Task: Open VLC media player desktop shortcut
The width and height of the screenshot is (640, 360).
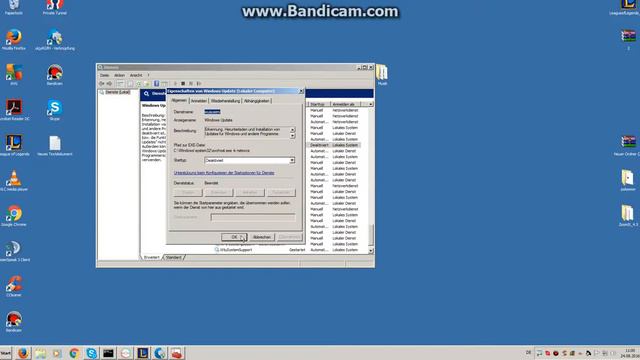Action: (14, 180)
